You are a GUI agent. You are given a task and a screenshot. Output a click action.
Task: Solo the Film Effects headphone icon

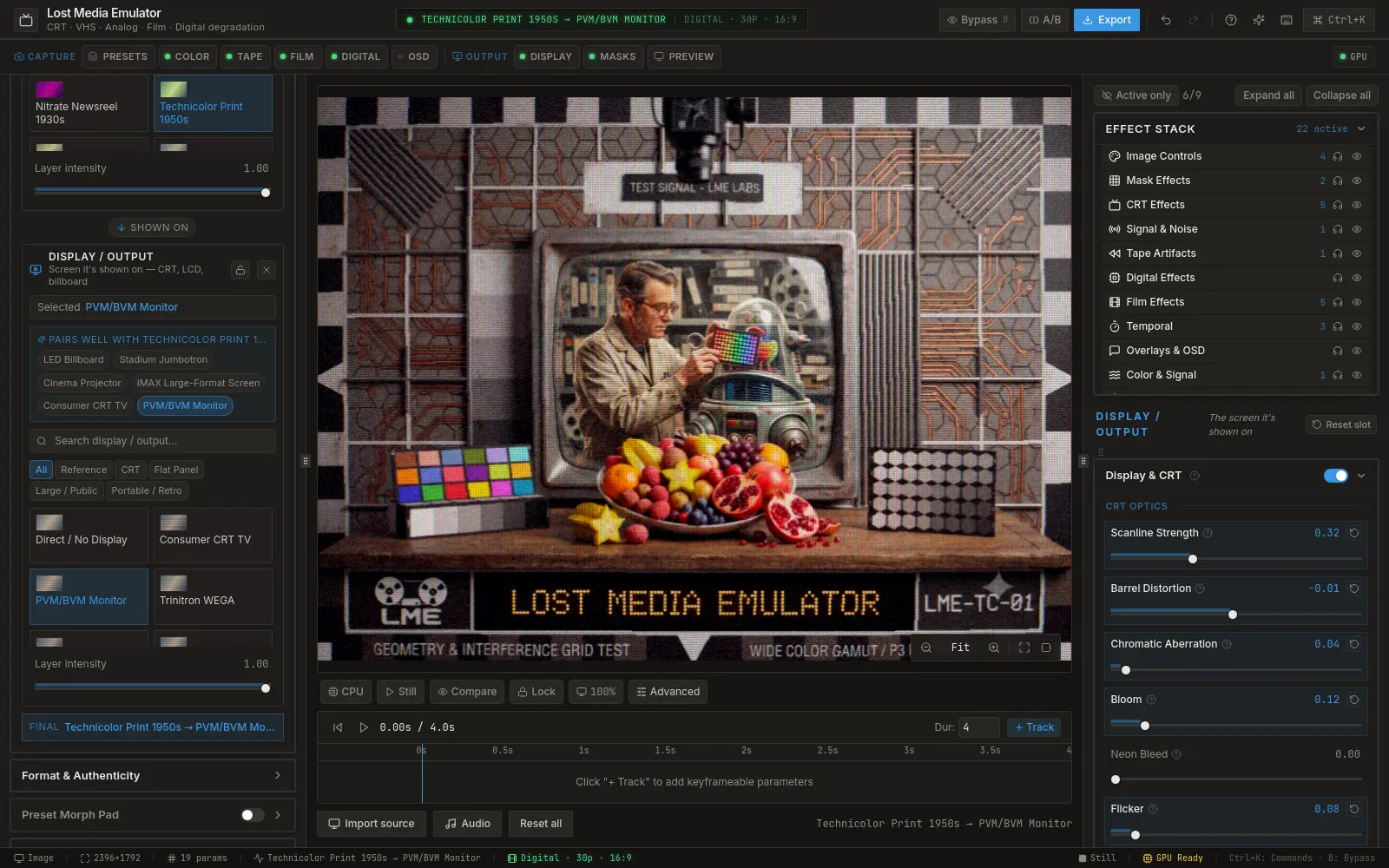(1338, 302)
